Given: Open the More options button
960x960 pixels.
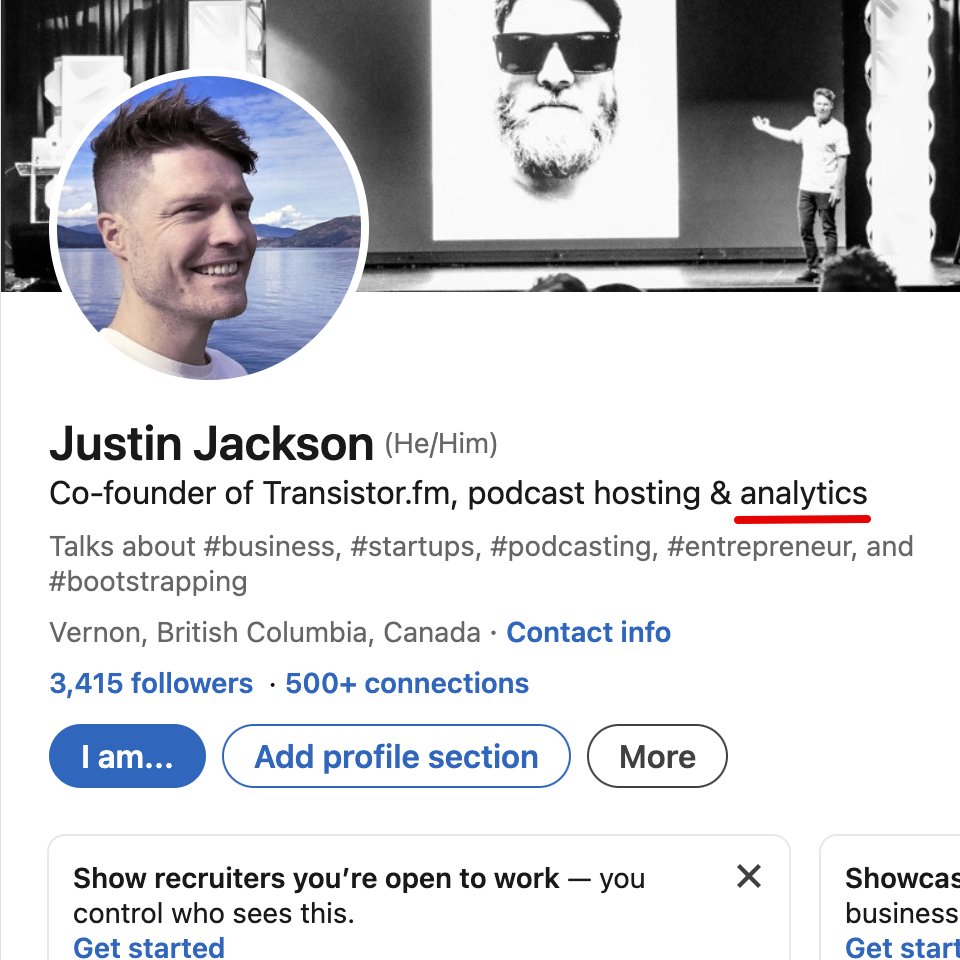Looking at the screenshot, I should click(657, 757).
